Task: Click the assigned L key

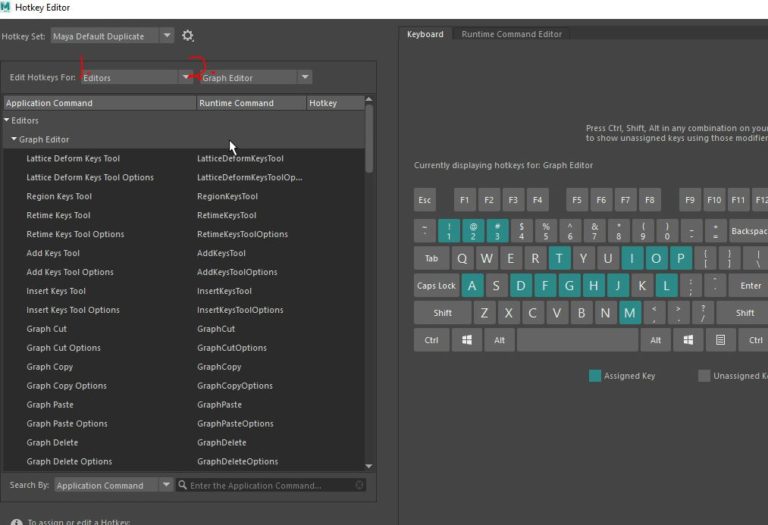Action: pyautogui.click(x=666, y=286)
